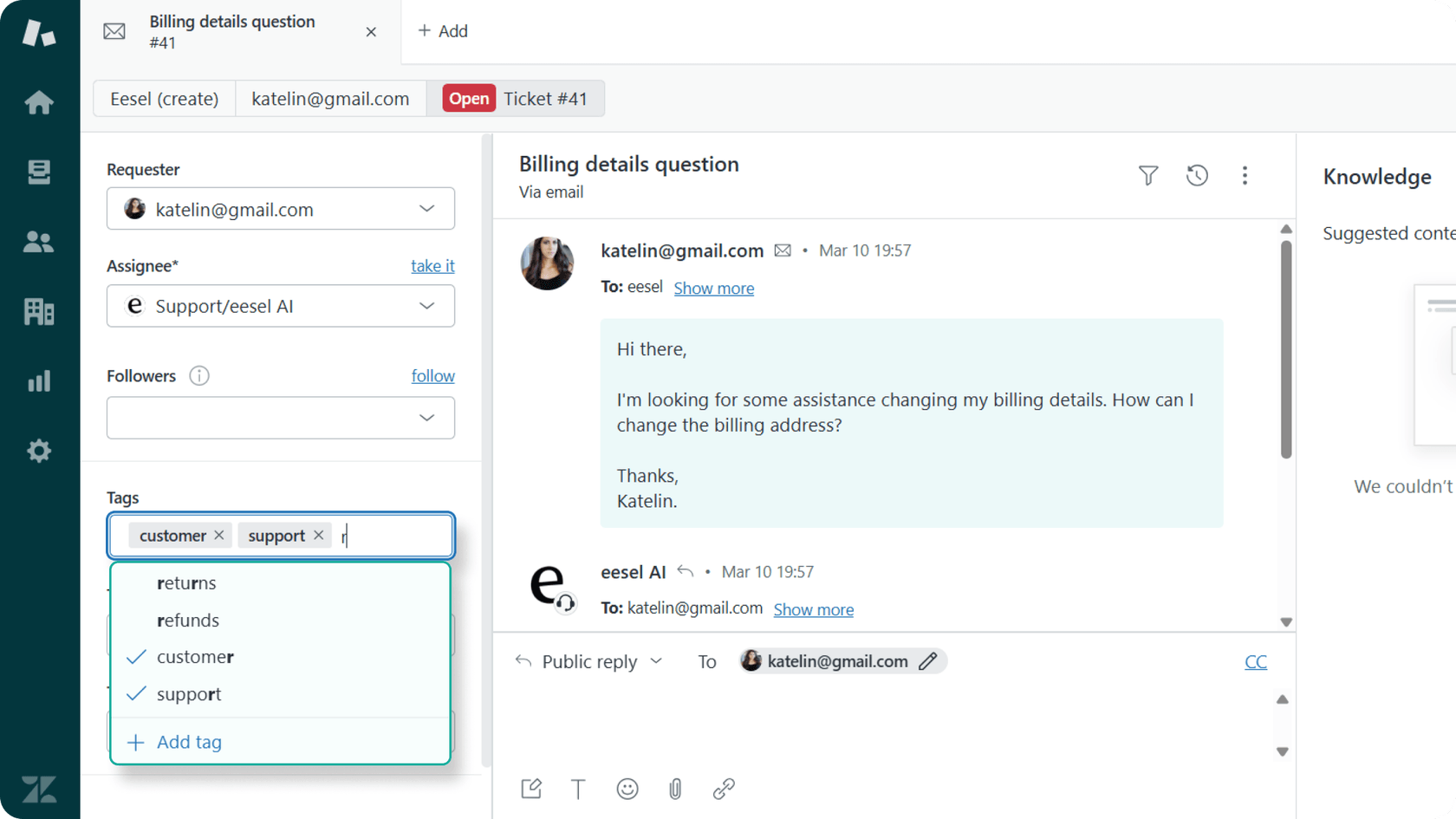
Task: Click CC to add recipients
Action: coord(1256,660)
